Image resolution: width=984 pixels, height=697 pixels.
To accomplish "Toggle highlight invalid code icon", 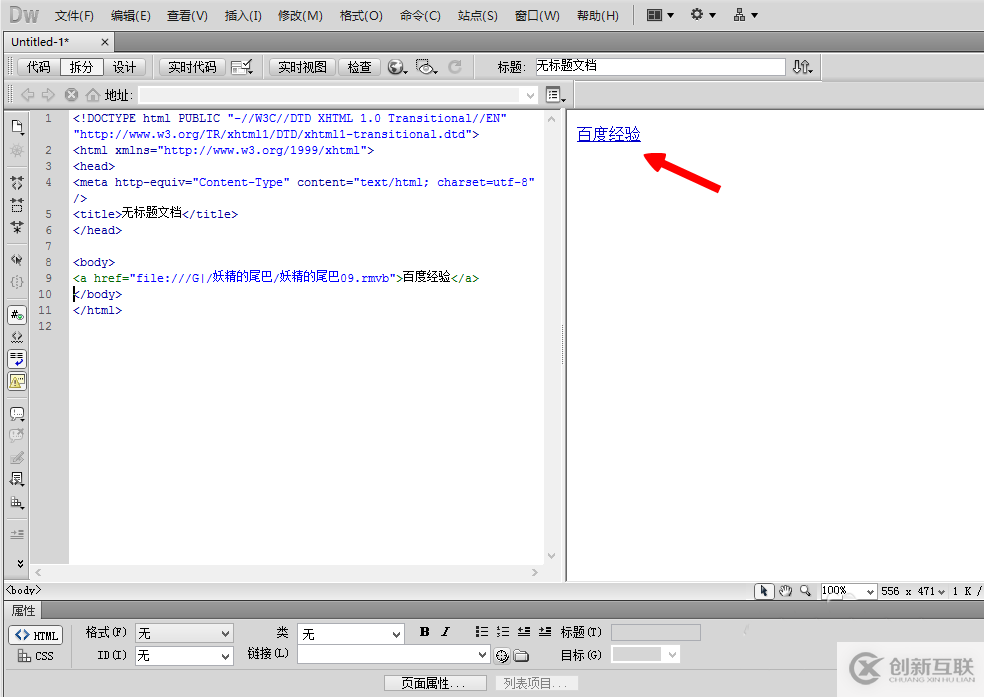I will click(x=17, y=337).
